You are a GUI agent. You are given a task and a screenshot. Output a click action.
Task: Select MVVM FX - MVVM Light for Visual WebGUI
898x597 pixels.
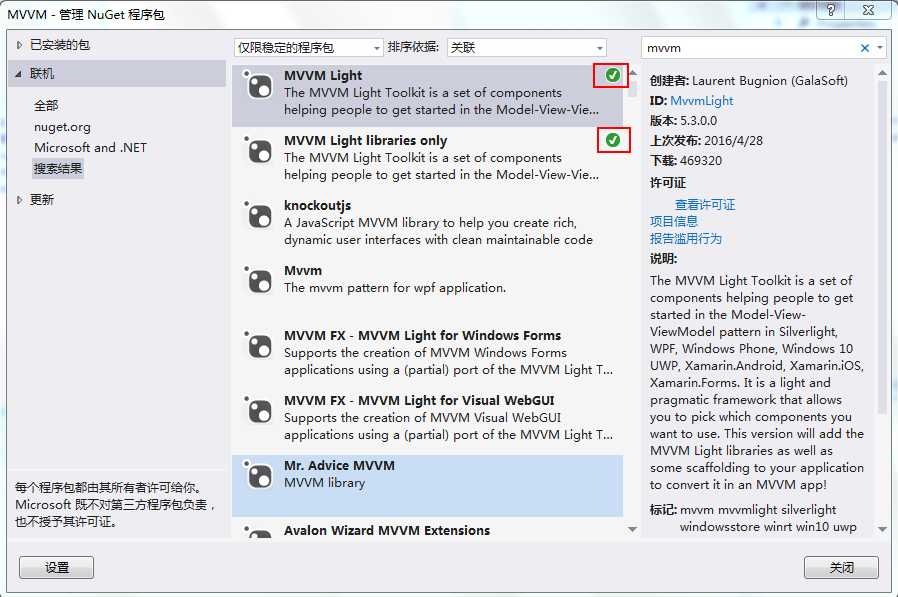[x=419, y=400]
